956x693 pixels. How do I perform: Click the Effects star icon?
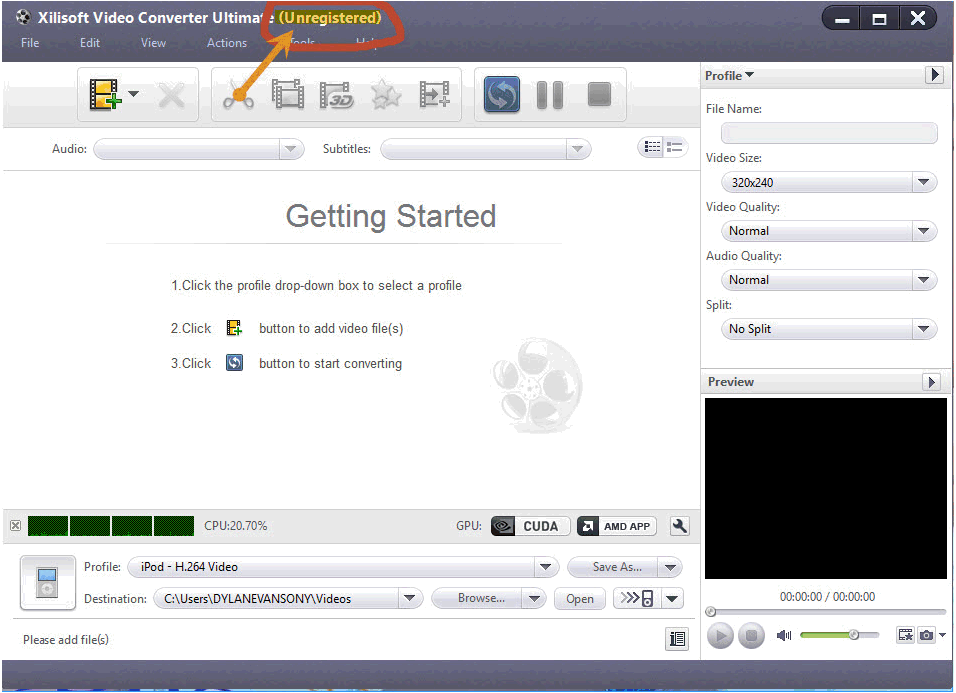[x=386, y=96]
